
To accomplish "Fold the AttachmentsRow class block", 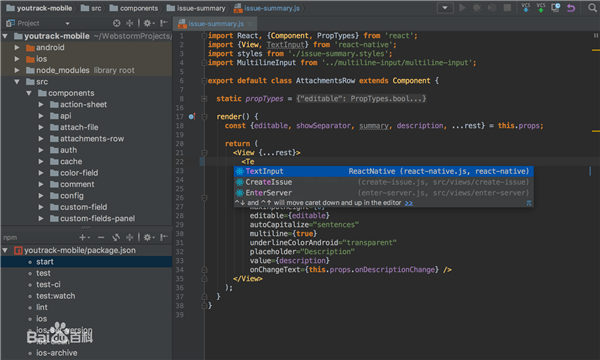I will [x=204, y=81].
